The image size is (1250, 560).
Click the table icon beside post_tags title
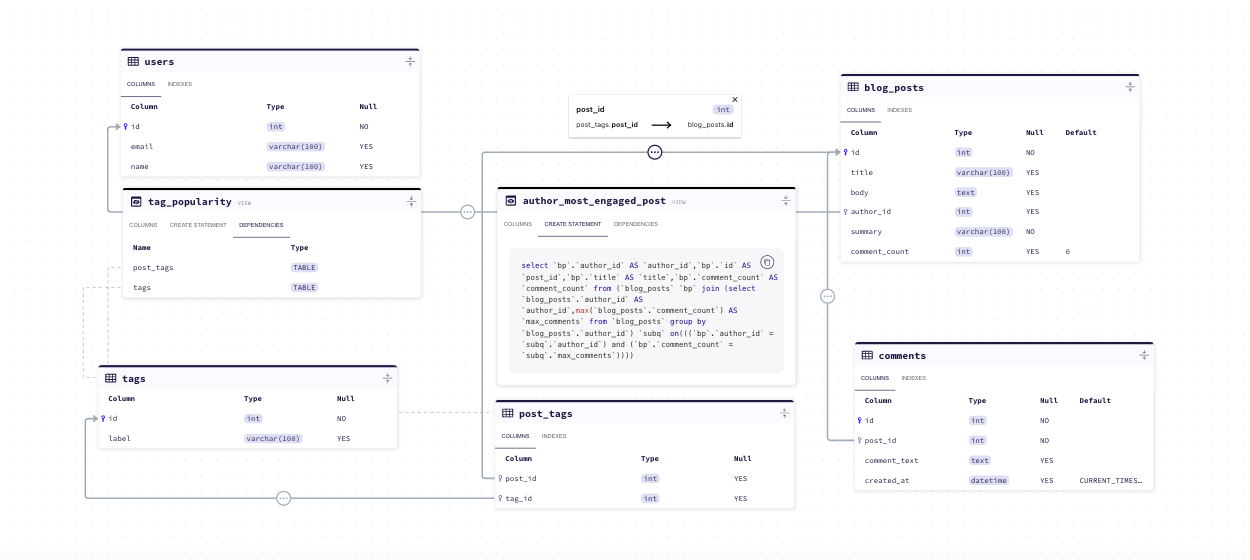tap(507, 413)
